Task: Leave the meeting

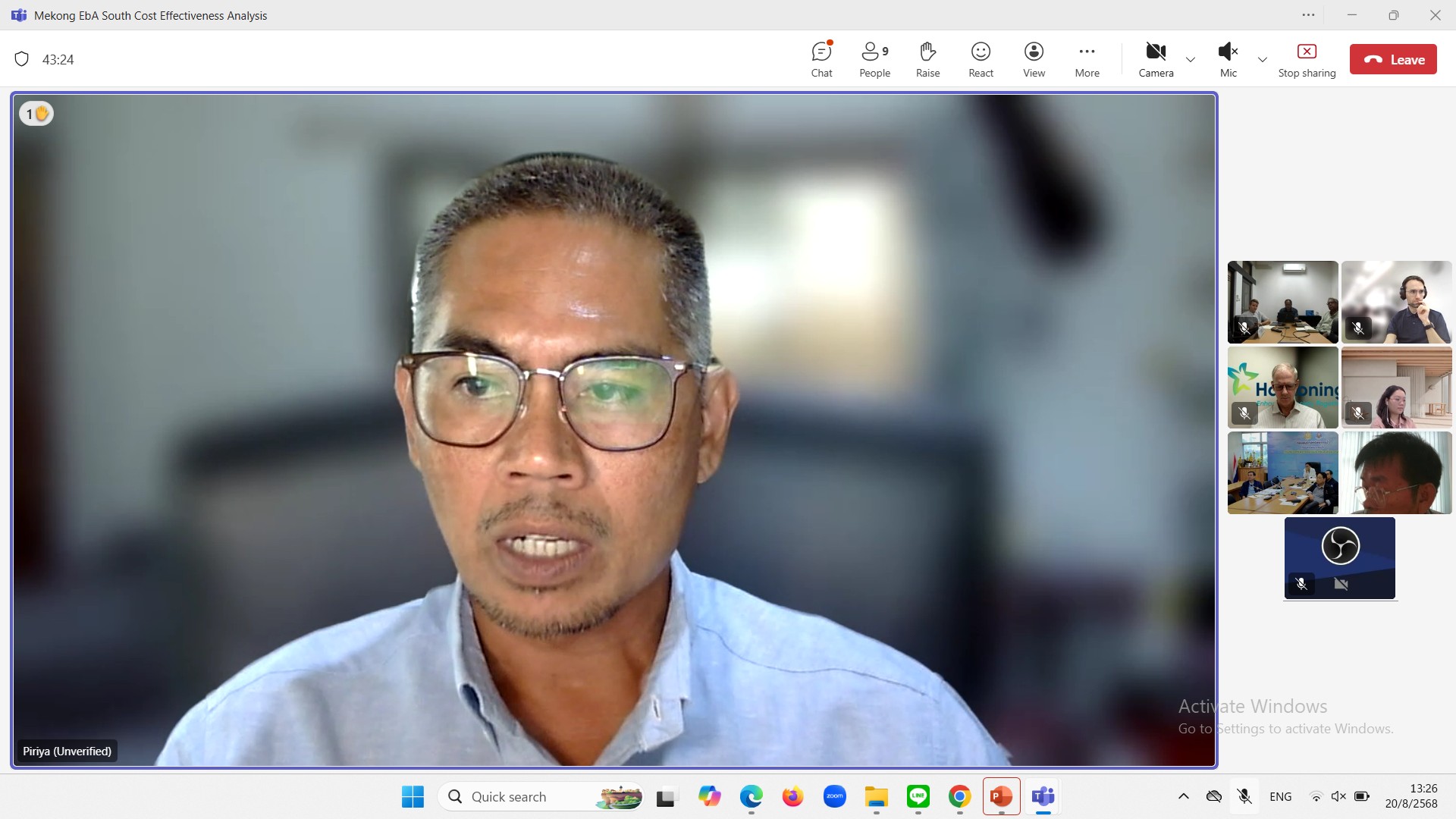Action: click(1393, 59)
